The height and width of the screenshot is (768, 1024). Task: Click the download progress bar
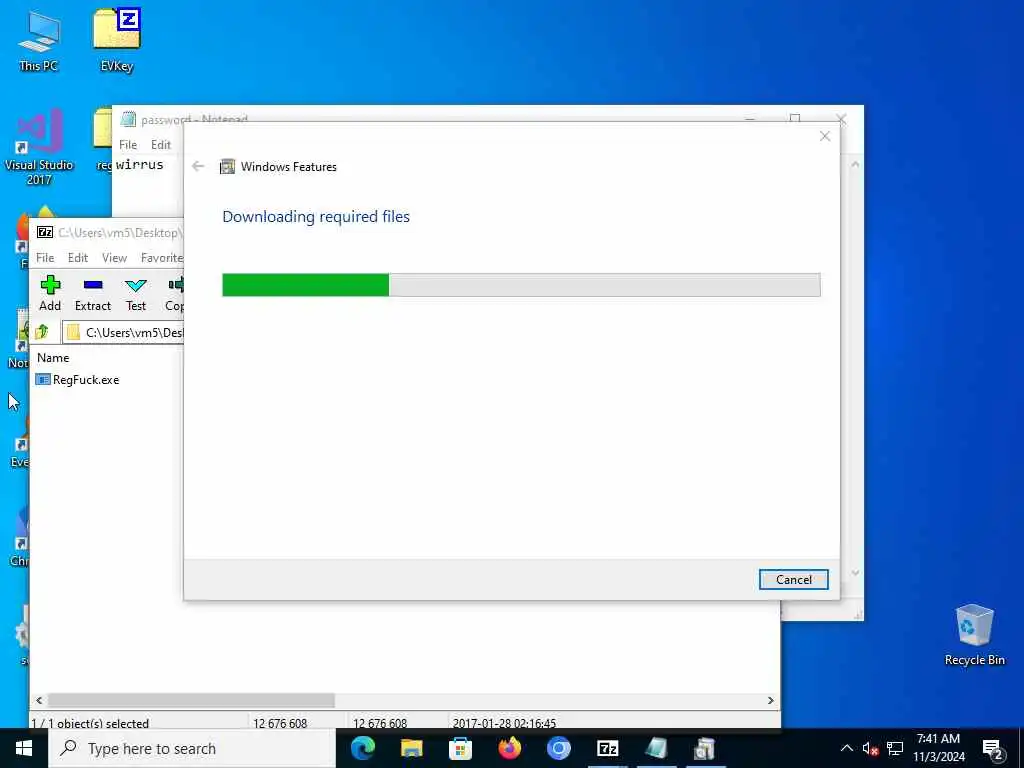point(521,285)
